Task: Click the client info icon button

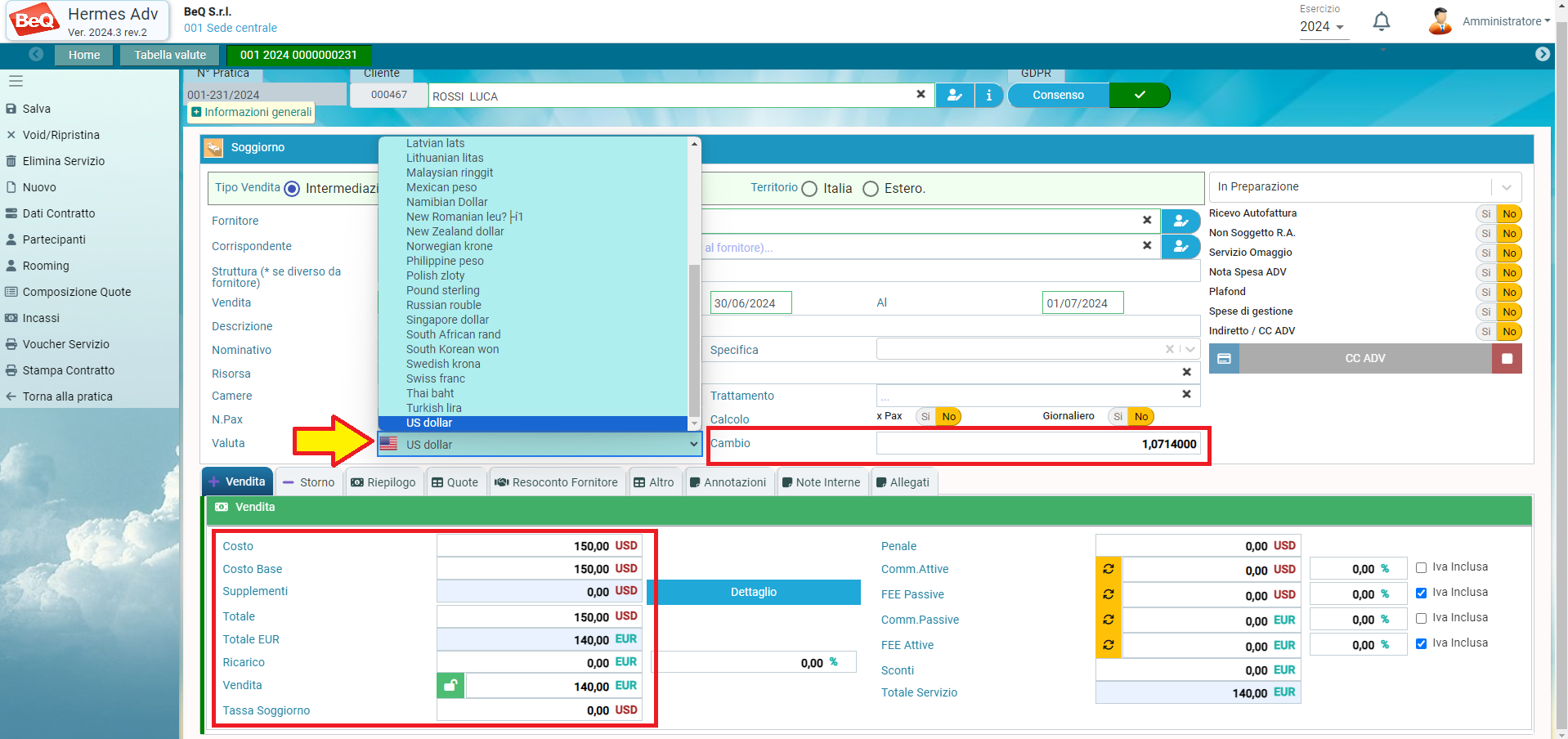Action: click(x=988, y=96)
